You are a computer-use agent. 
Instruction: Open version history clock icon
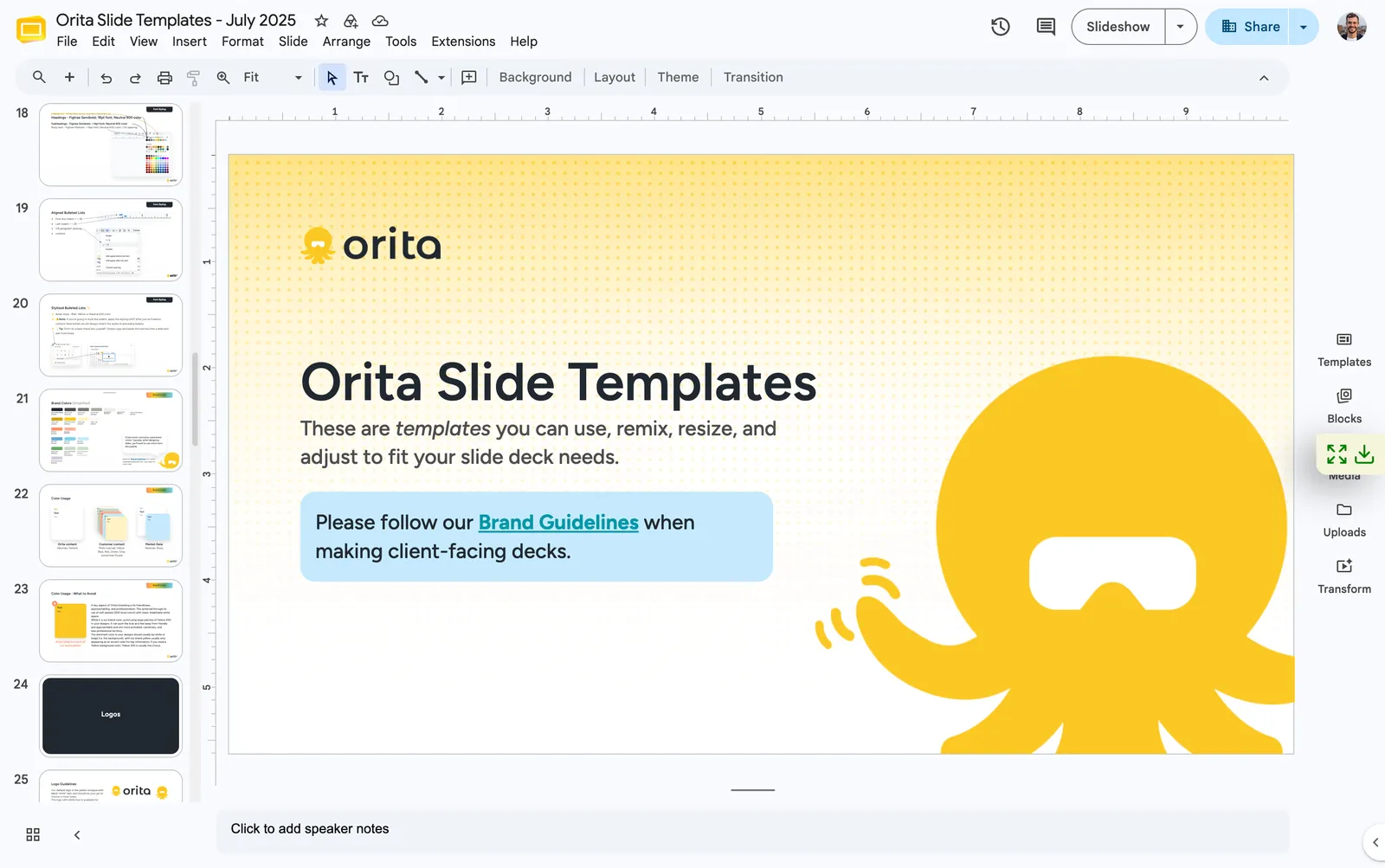(x=1001, y=27)
